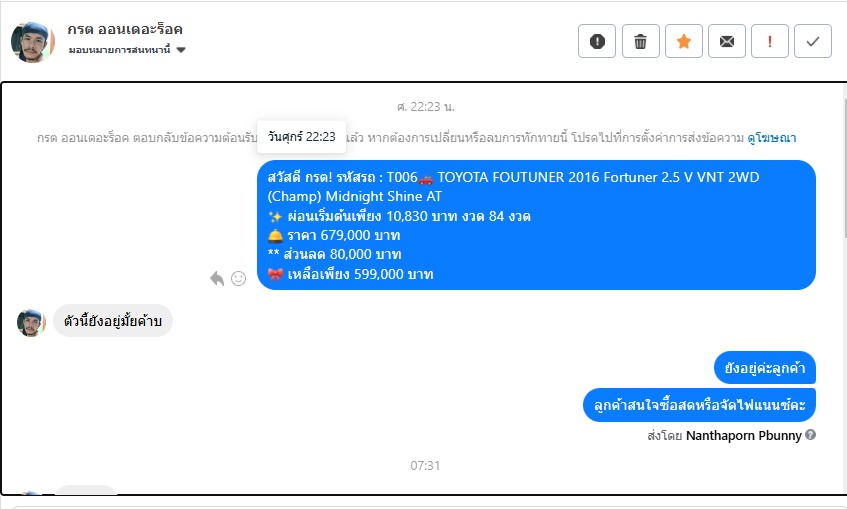This screenshot has height=509, width=847.
Task: Click the มอบหมายการสนทนานี้ assignment label
Action: click(119, 50)
